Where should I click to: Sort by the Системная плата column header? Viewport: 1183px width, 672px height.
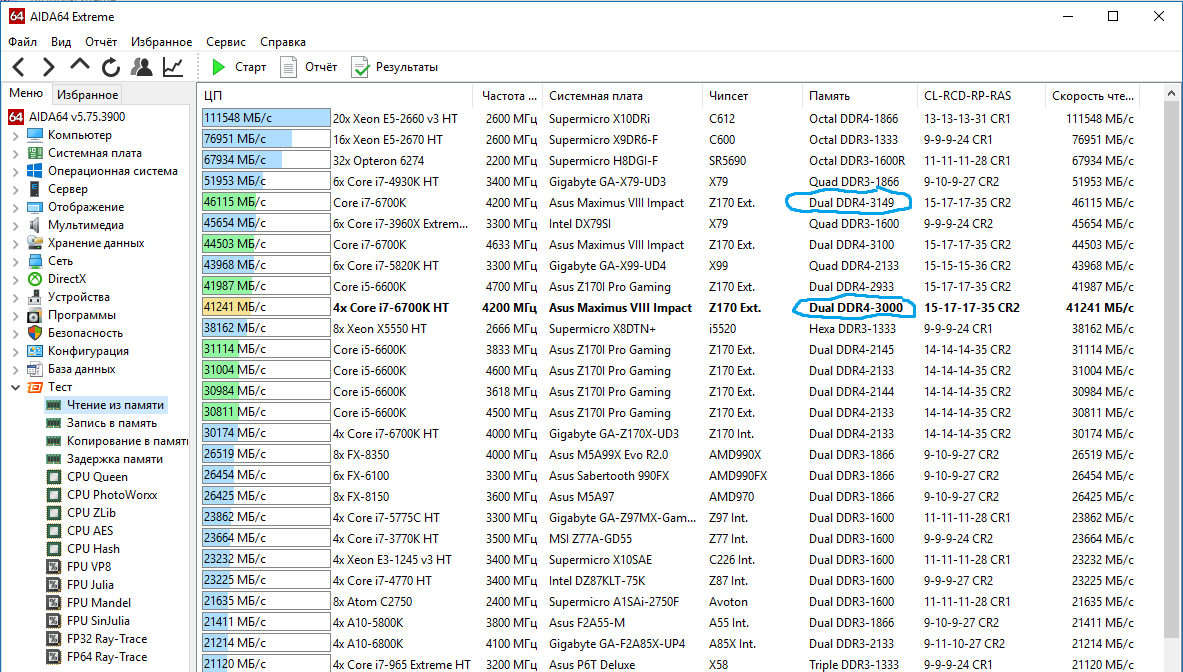622,96
